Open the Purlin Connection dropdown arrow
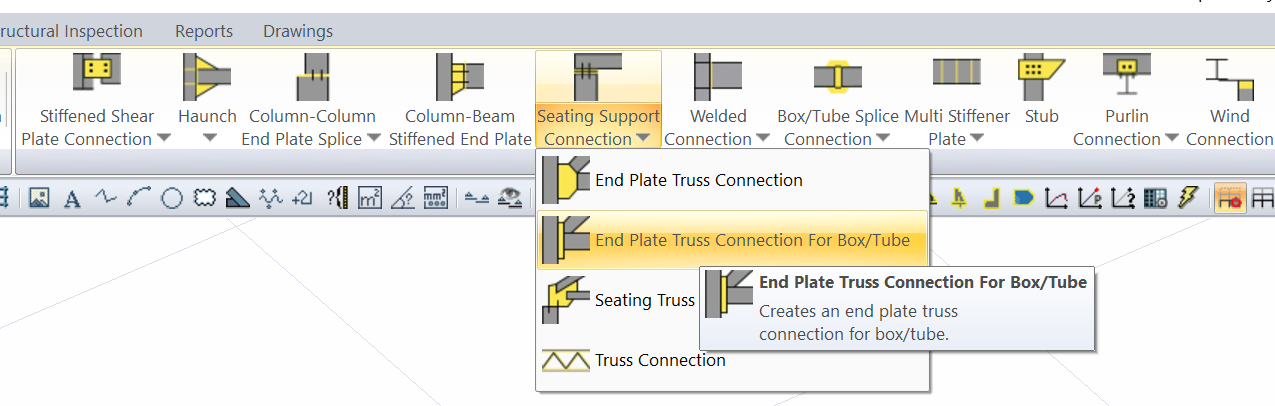Image resolution: width=1275 pixels, height=406 pixels. (x=1171, y=139)
